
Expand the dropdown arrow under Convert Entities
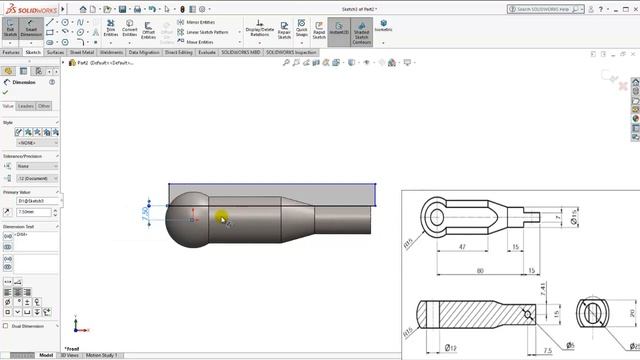click(x=129, y=42)
